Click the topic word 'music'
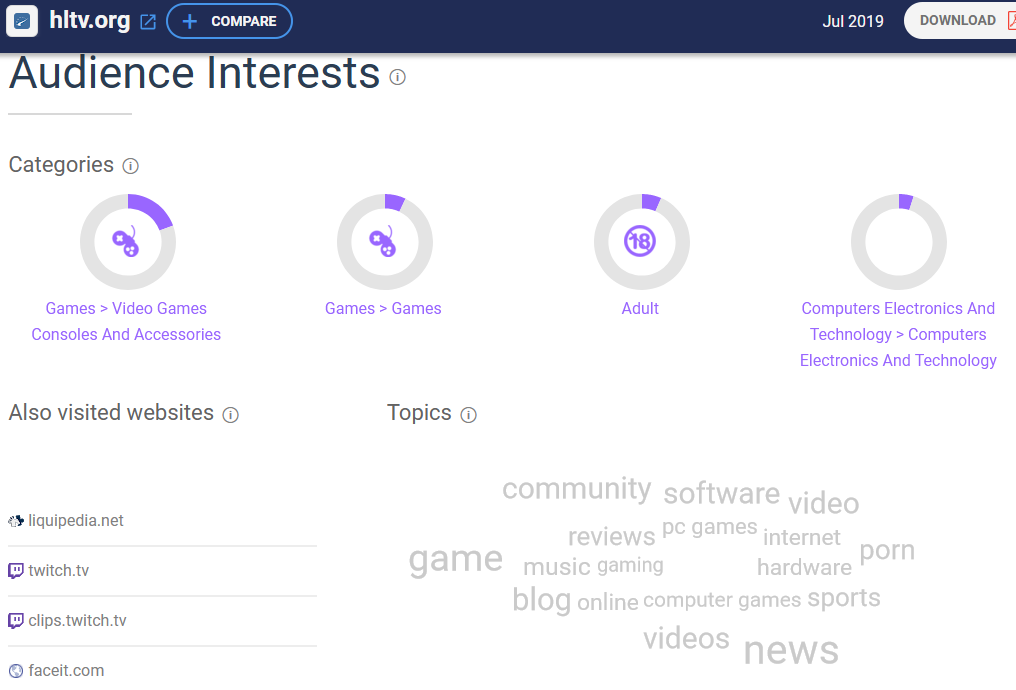The height and width of the screenshot is (690, 1016). (x=557, y=567)
